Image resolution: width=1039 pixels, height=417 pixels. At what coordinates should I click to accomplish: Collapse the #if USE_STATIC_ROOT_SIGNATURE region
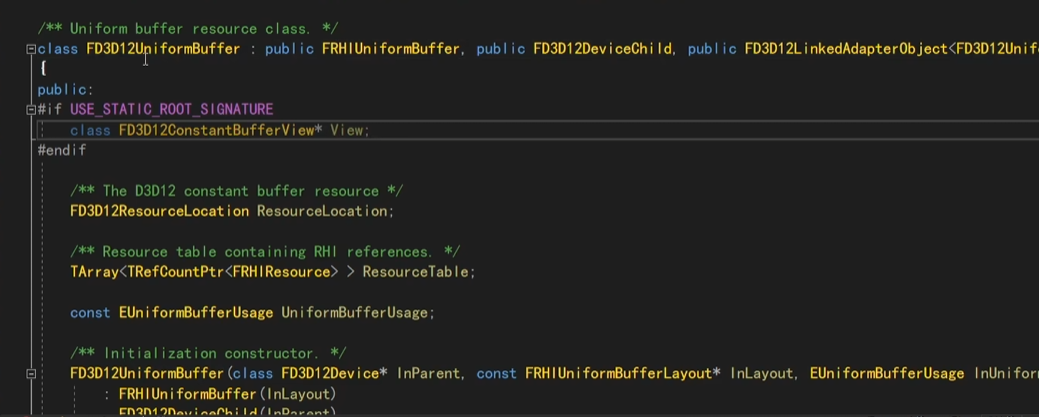click(x=30, y=110)
